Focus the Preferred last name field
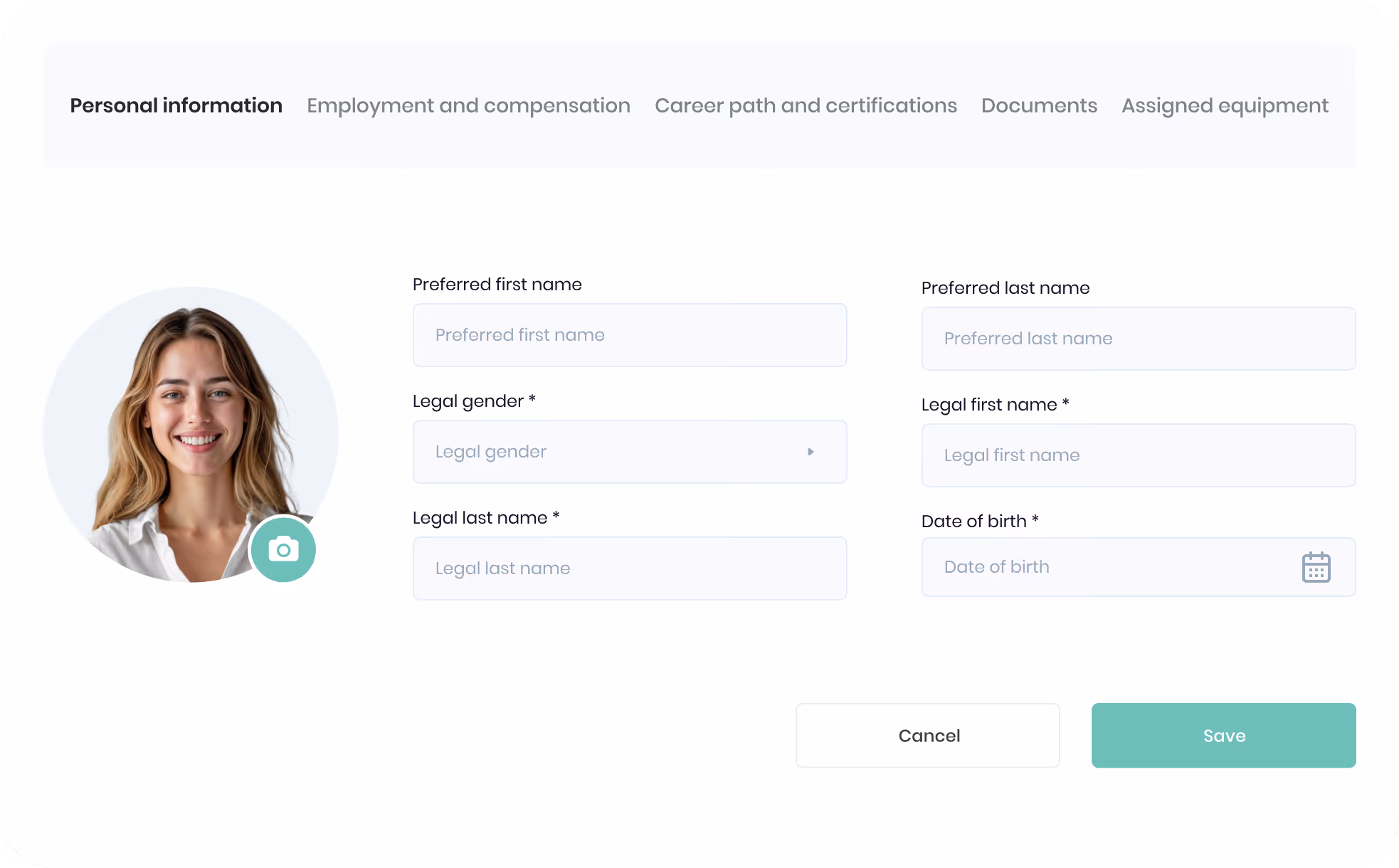 (1139, 339)
